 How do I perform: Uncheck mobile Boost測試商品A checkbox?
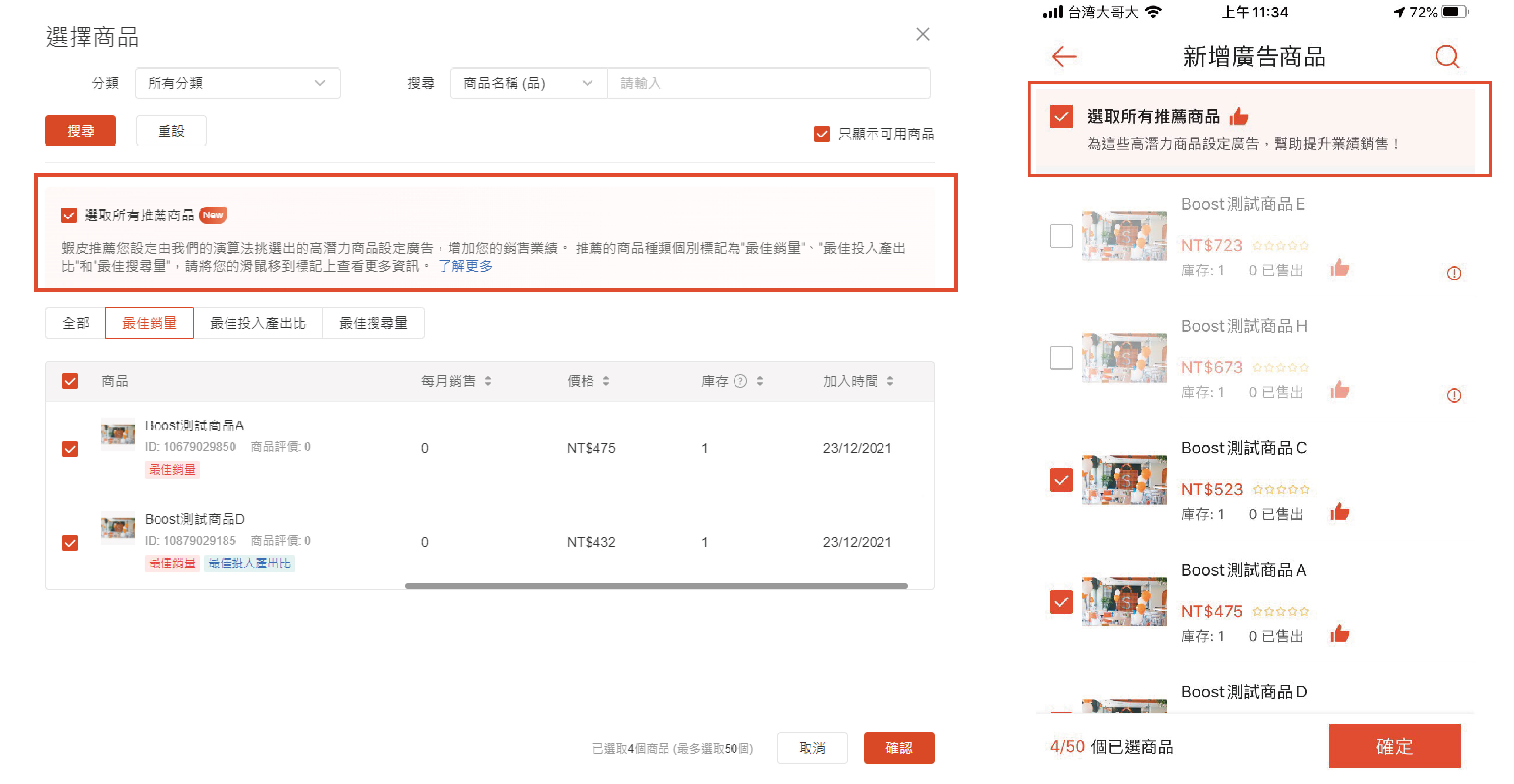tap(1061, 601)
